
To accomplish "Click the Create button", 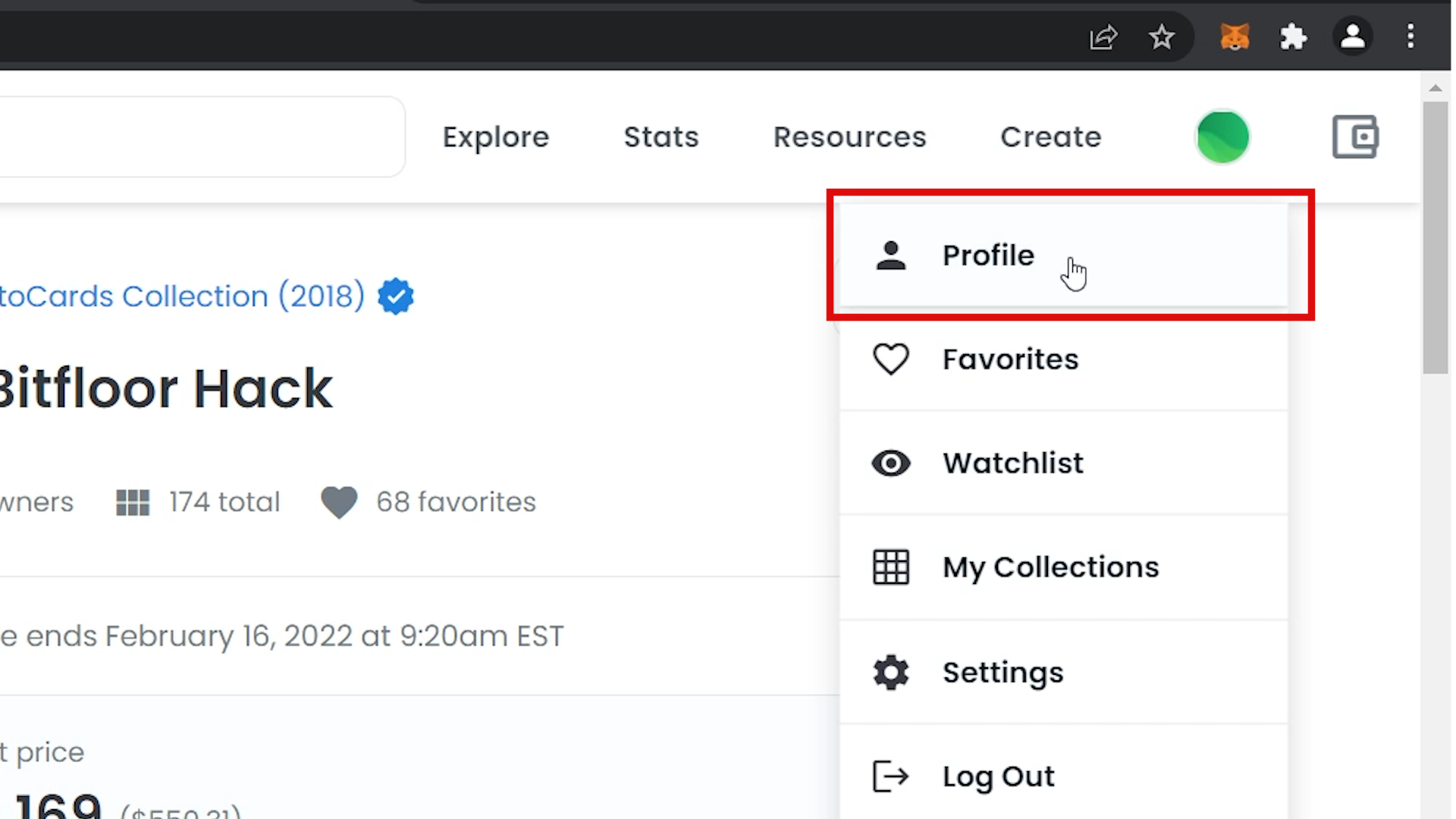I will tap(1050, 136).
